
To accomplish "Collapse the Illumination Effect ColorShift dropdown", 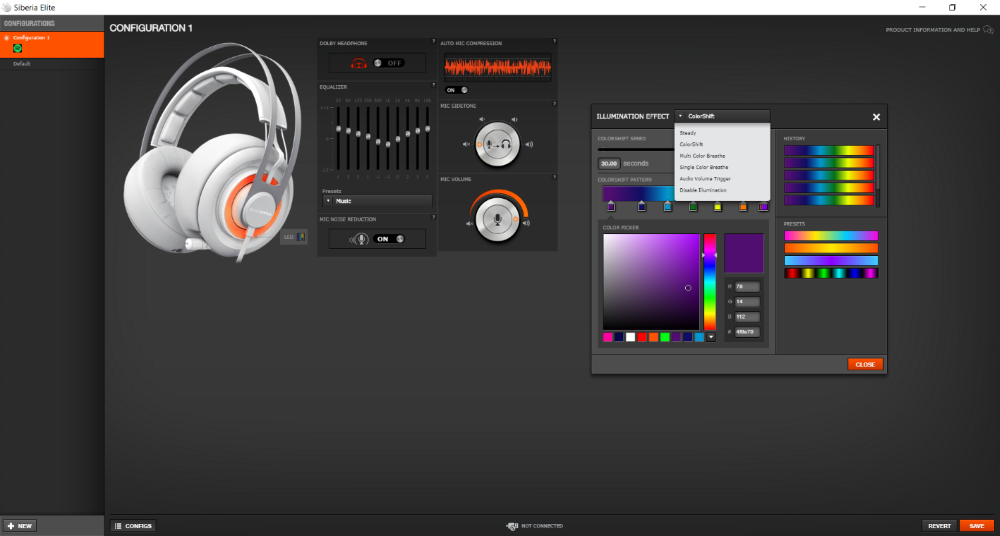I will click(x=722, y=116).
